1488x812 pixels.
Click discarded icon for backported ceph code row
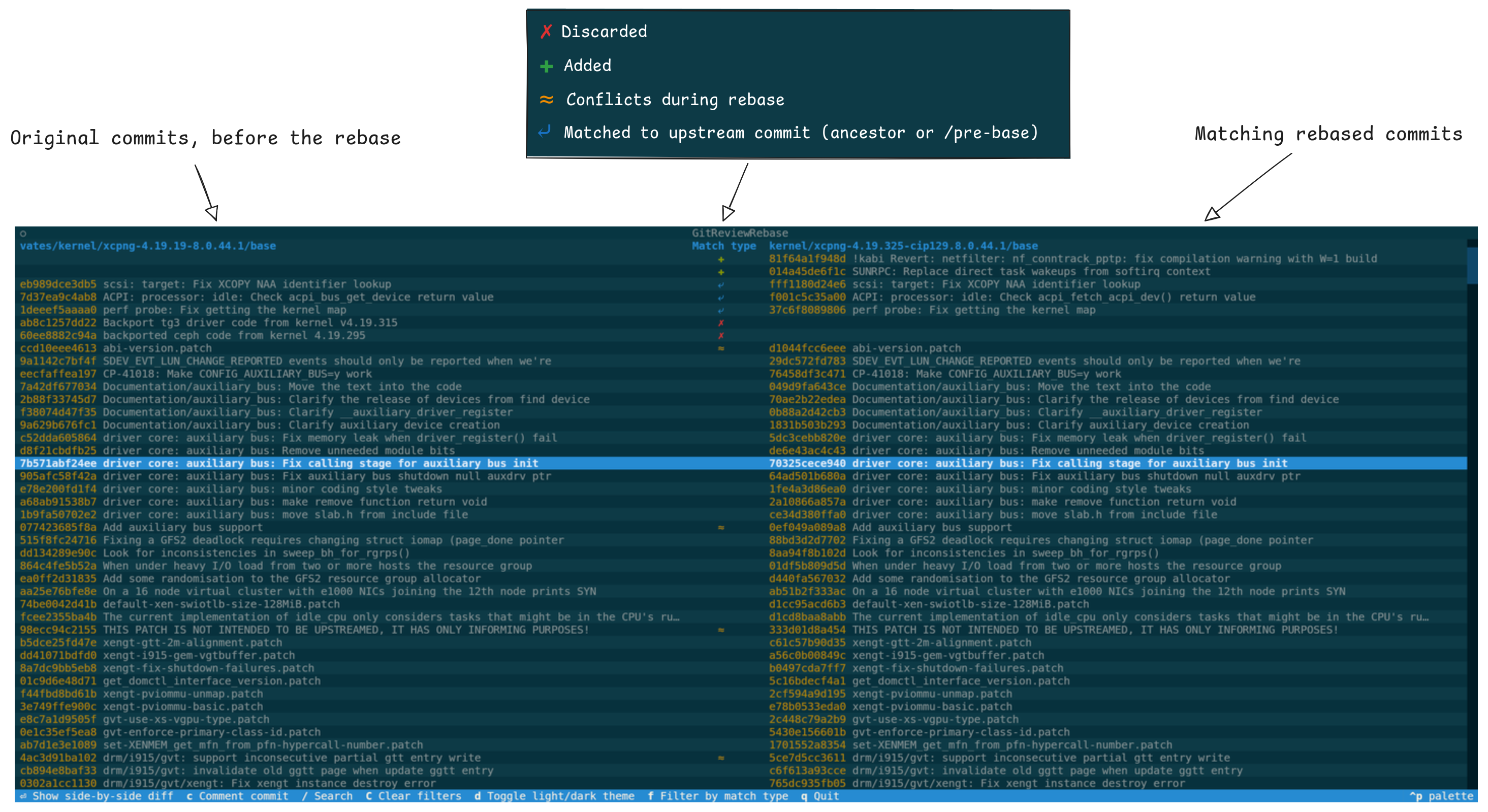pos(721,336)
